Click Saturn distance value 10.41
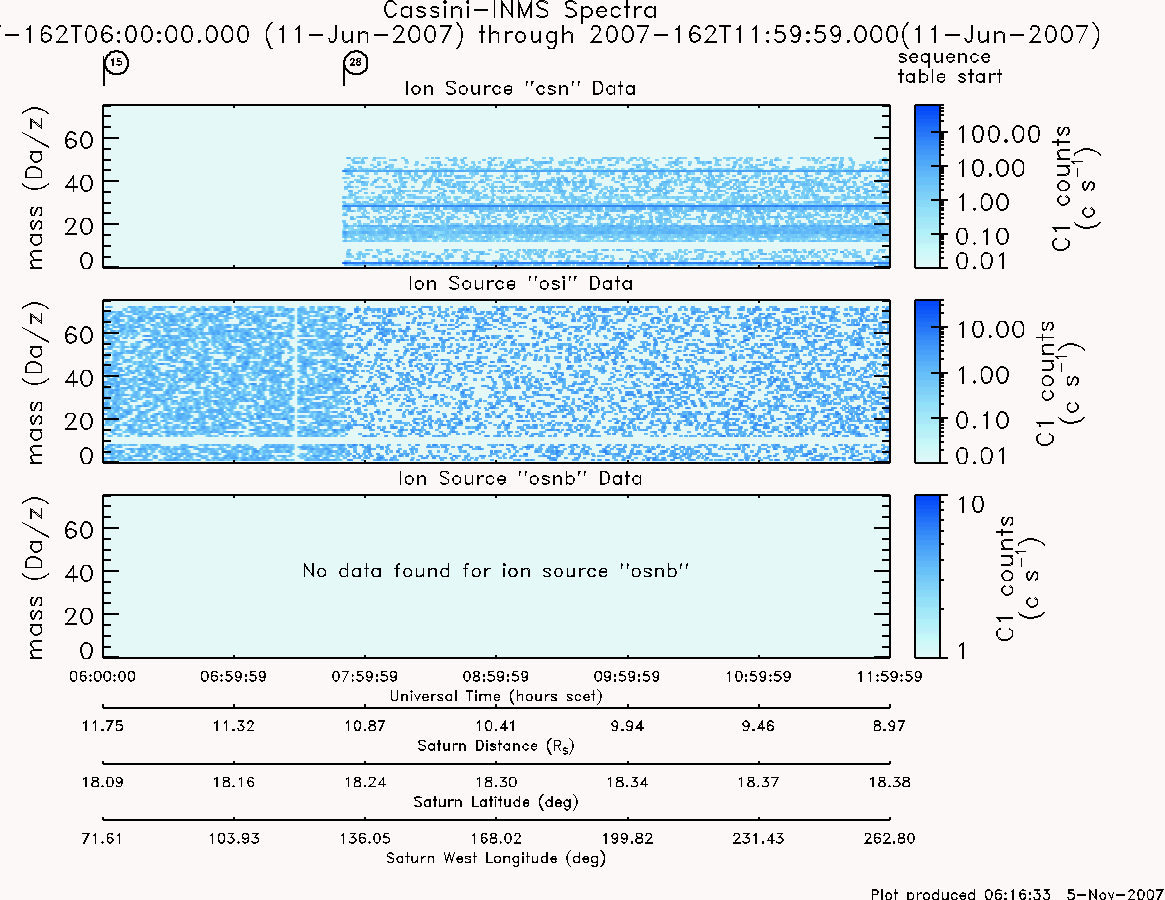The width and height of the screenshot is (1165, 900). [x=496, y=726]
